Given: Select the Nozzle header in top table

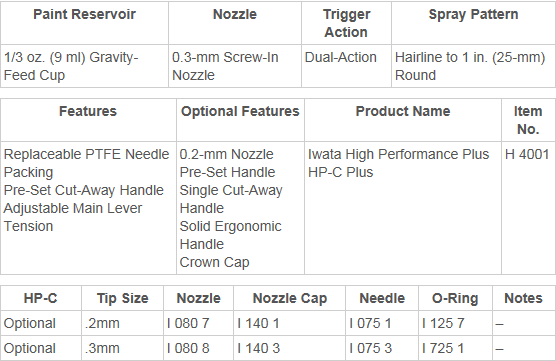Looking at the screenshot, I should tap(235, 15).
